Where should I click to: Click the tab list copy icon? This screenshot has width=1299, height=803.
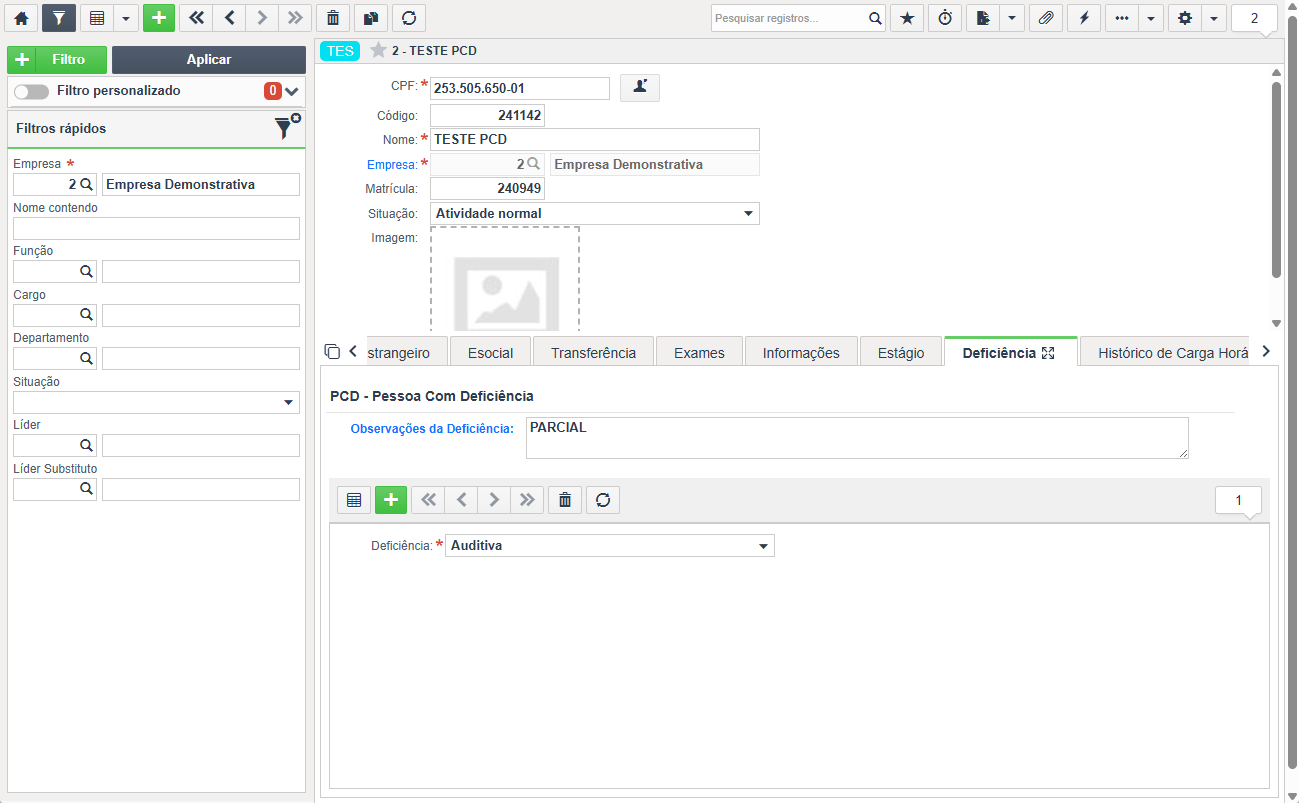pos(333,352)
